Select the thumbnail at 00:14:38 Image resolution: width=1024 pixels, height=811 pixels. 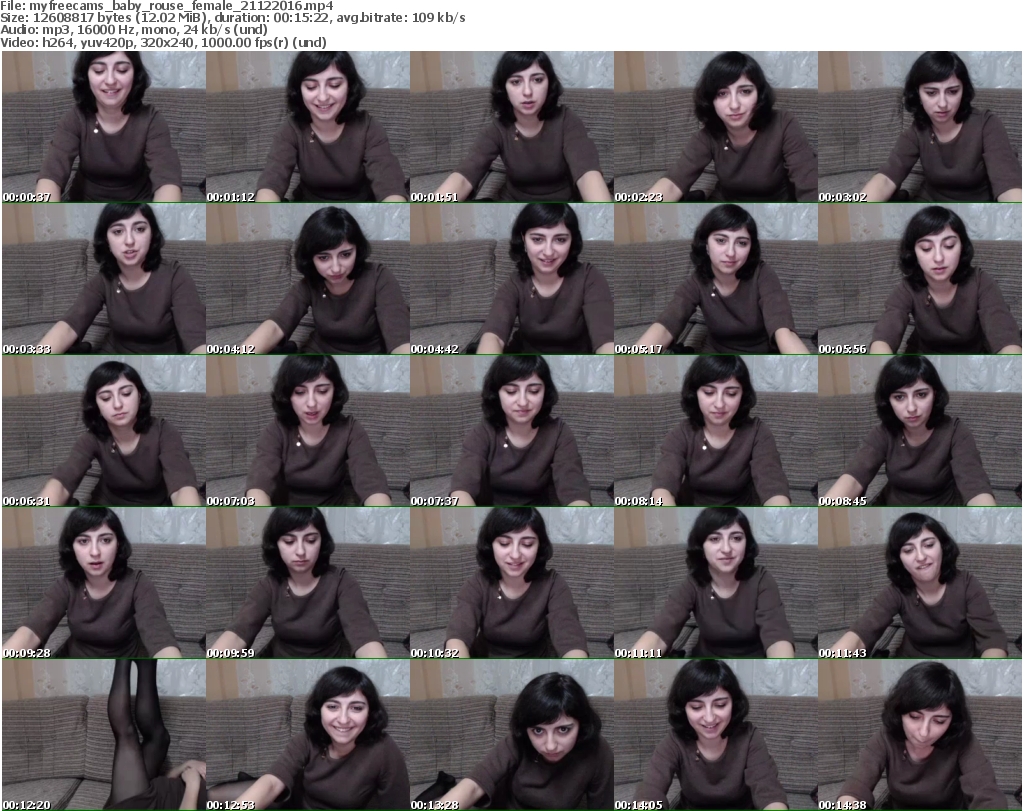click(x=920, y=735)
